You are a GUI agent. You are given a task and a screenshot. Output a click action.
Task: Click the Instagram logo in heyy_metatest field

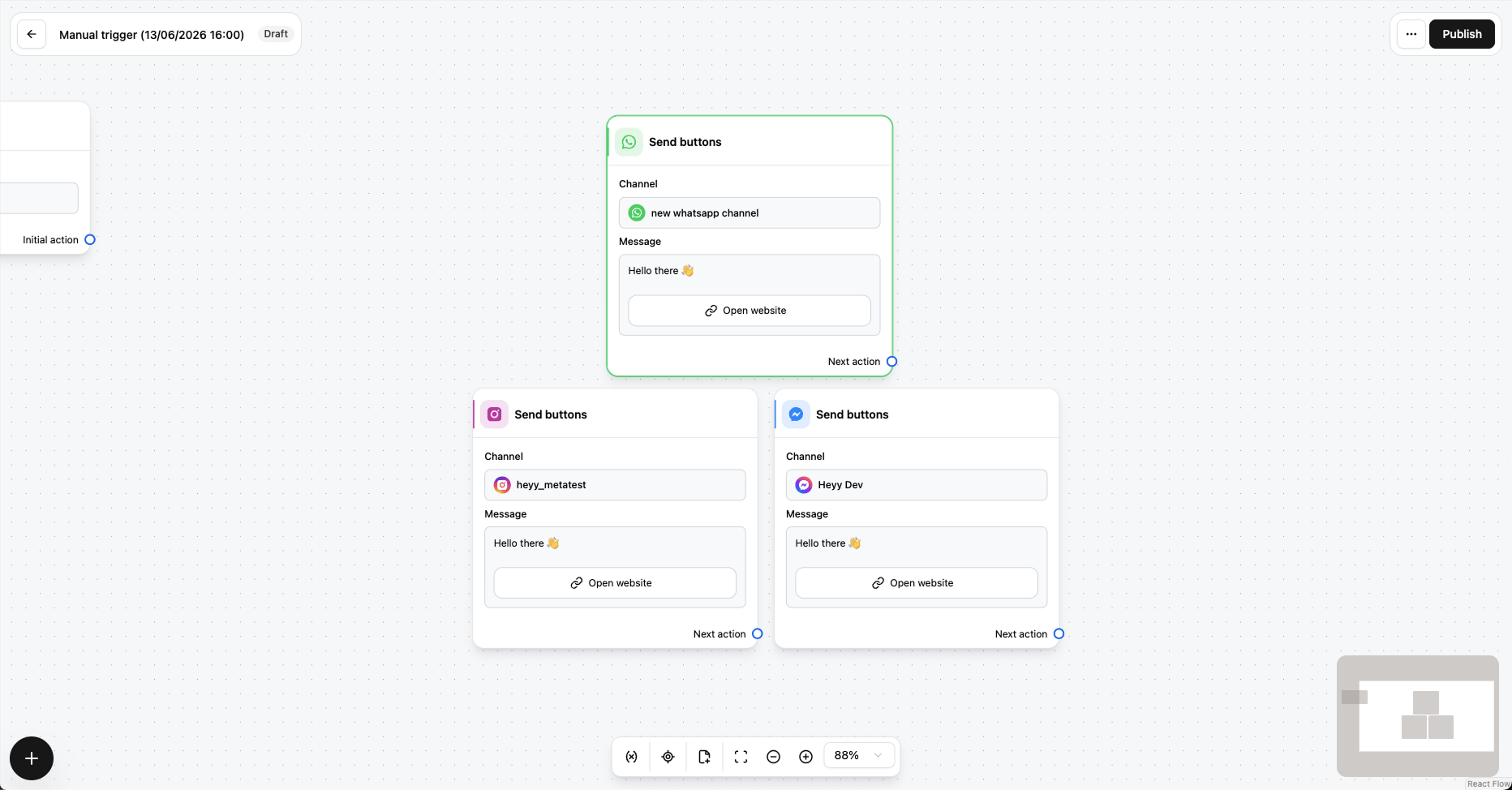pyautogui.click(x=502, y=485)
